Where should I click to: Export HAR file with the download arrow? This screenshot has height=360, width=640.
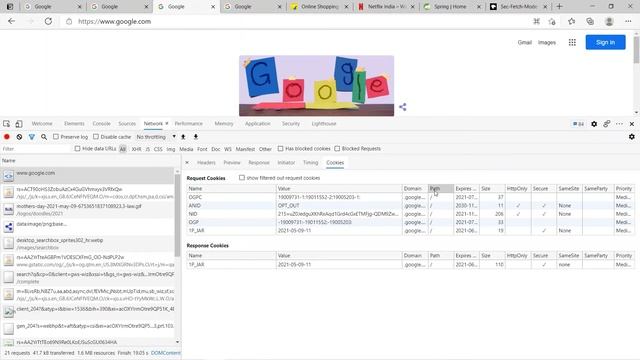click(196, 137)
